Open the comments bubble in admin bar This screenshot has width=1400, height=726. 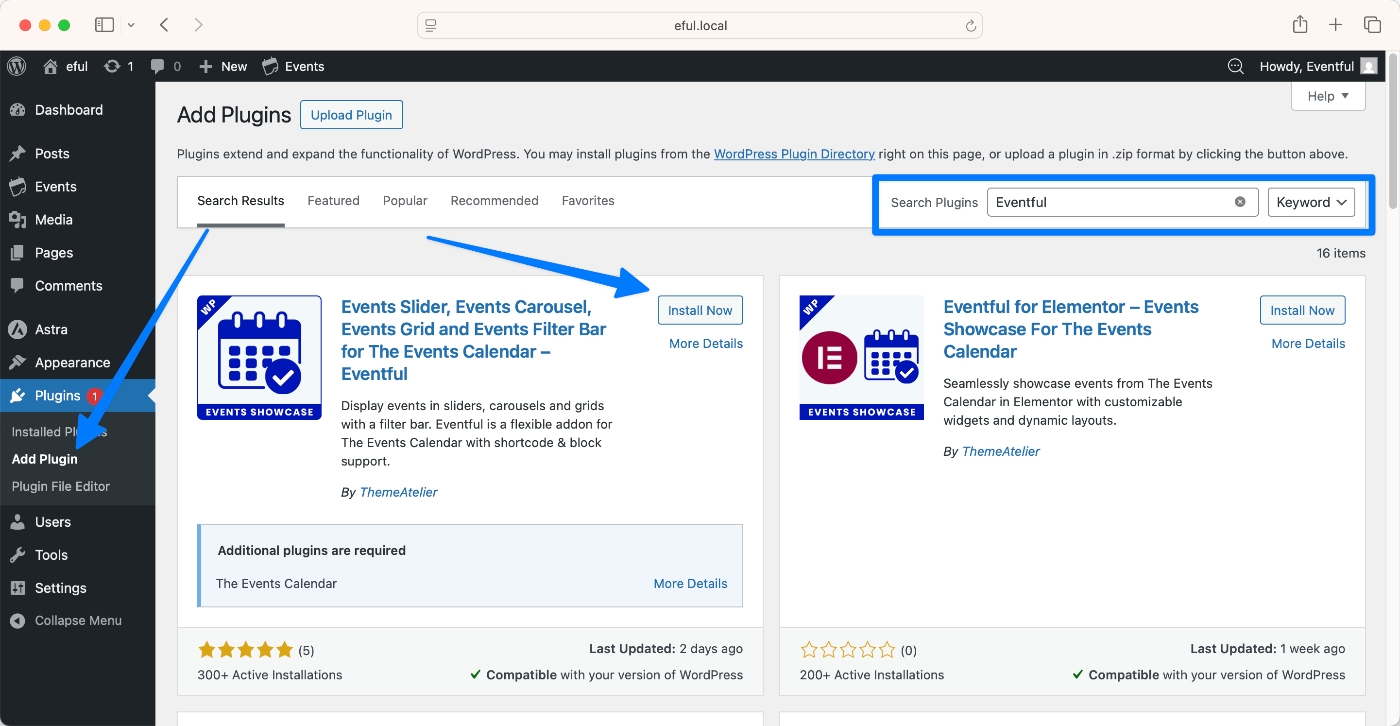click(x=165, y=66)
